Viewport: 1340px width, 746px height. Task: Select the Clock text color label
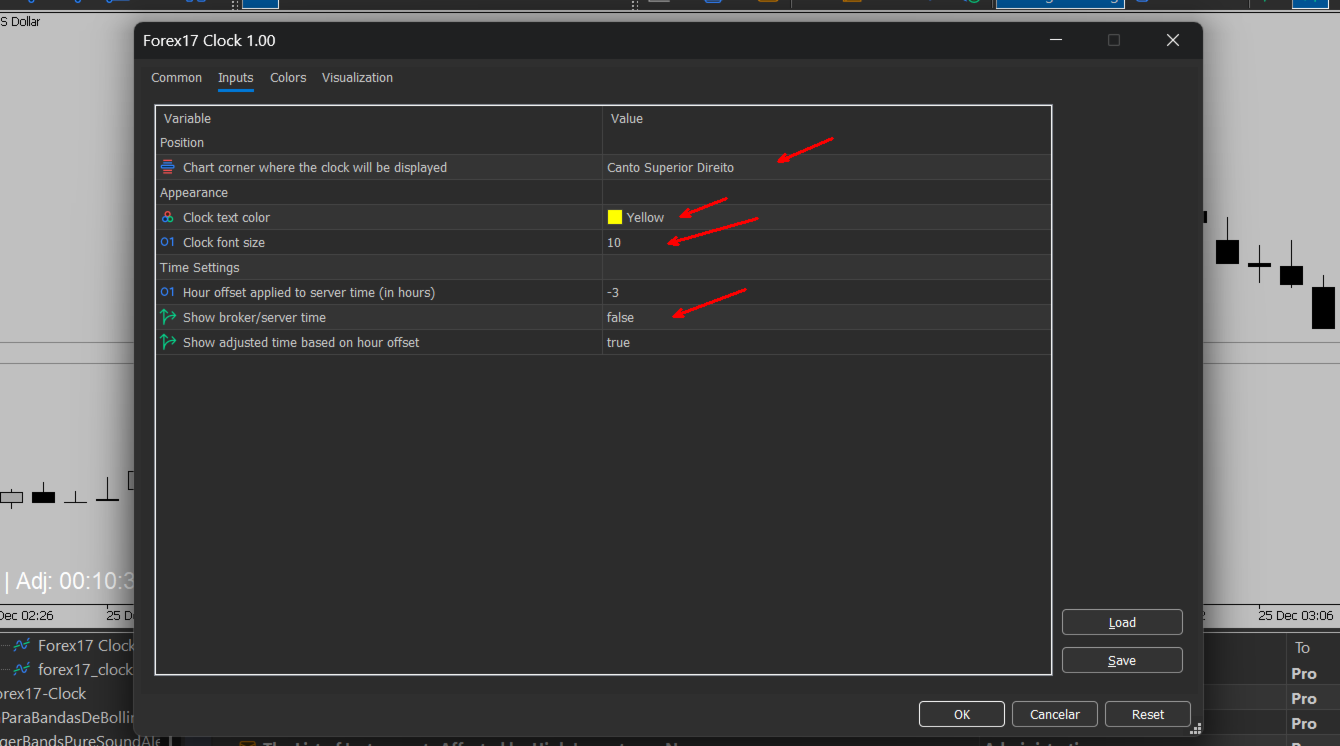pyautogui.click(x=226, y=217)
